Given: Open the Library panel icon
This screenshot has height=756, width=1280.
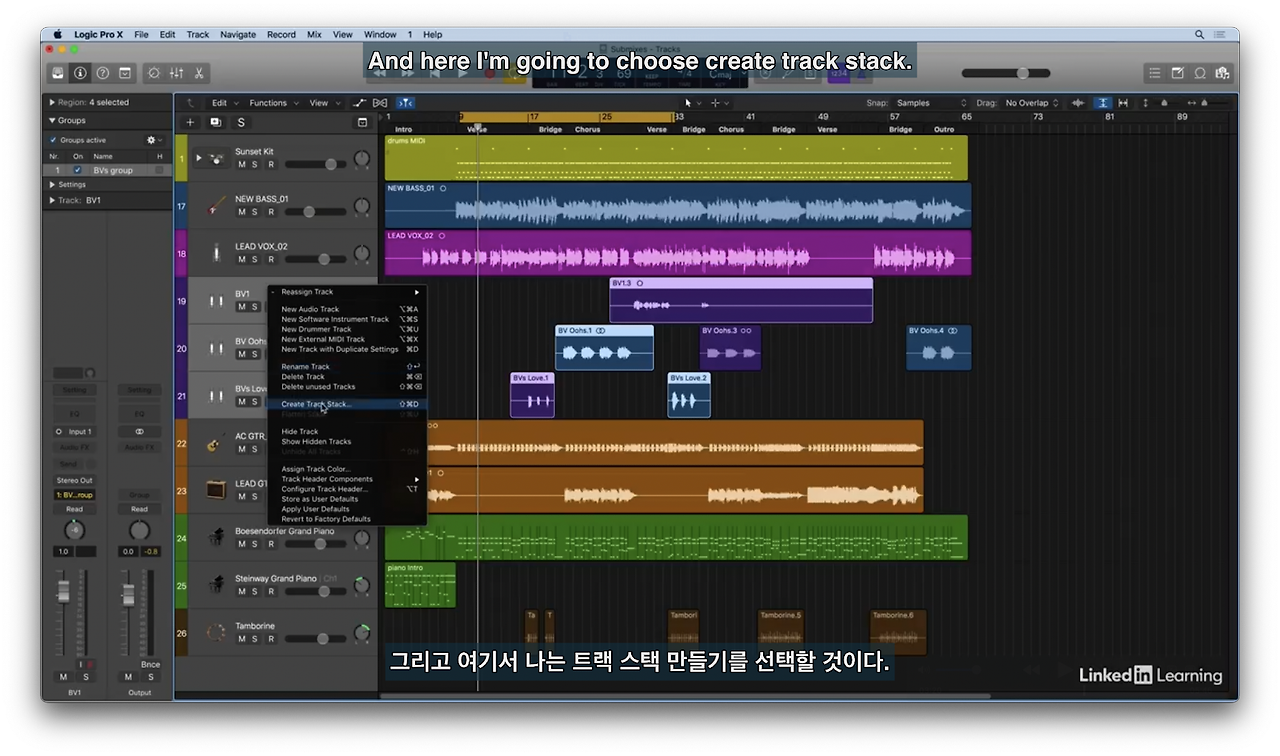Looking at the screenshot, I should tap(59, 73).
